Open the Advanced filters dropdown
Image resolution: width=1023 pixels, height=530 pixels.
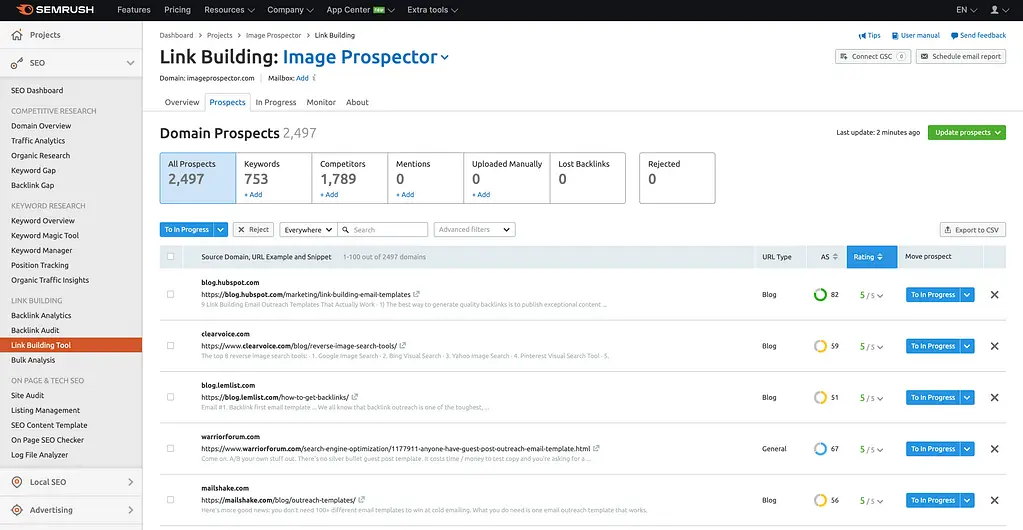(475, 230)
